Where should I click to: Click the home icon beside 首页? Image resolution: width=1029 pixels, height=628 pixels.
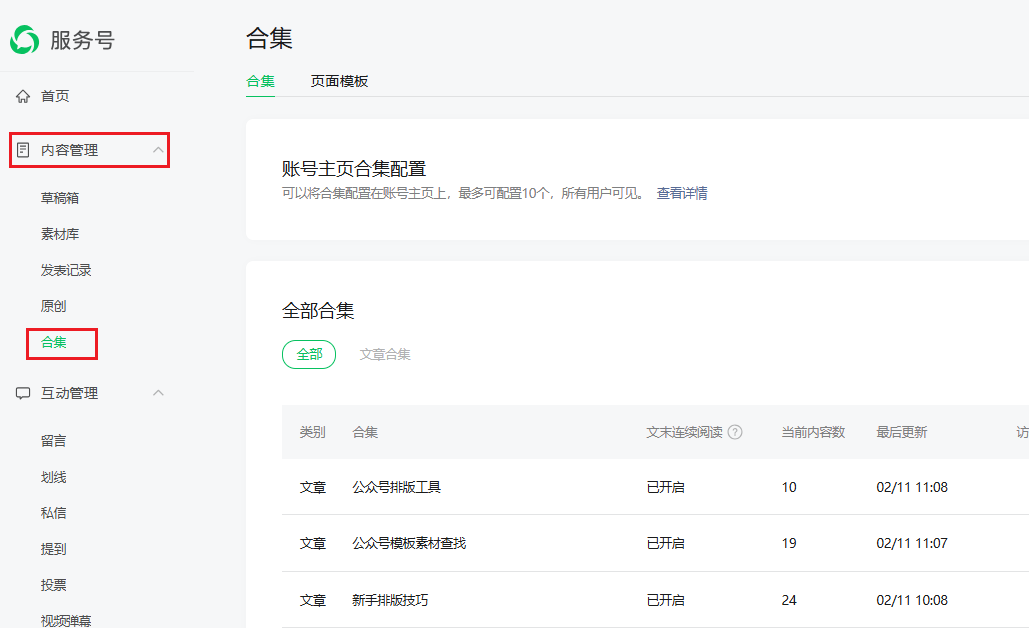[23, 97]
